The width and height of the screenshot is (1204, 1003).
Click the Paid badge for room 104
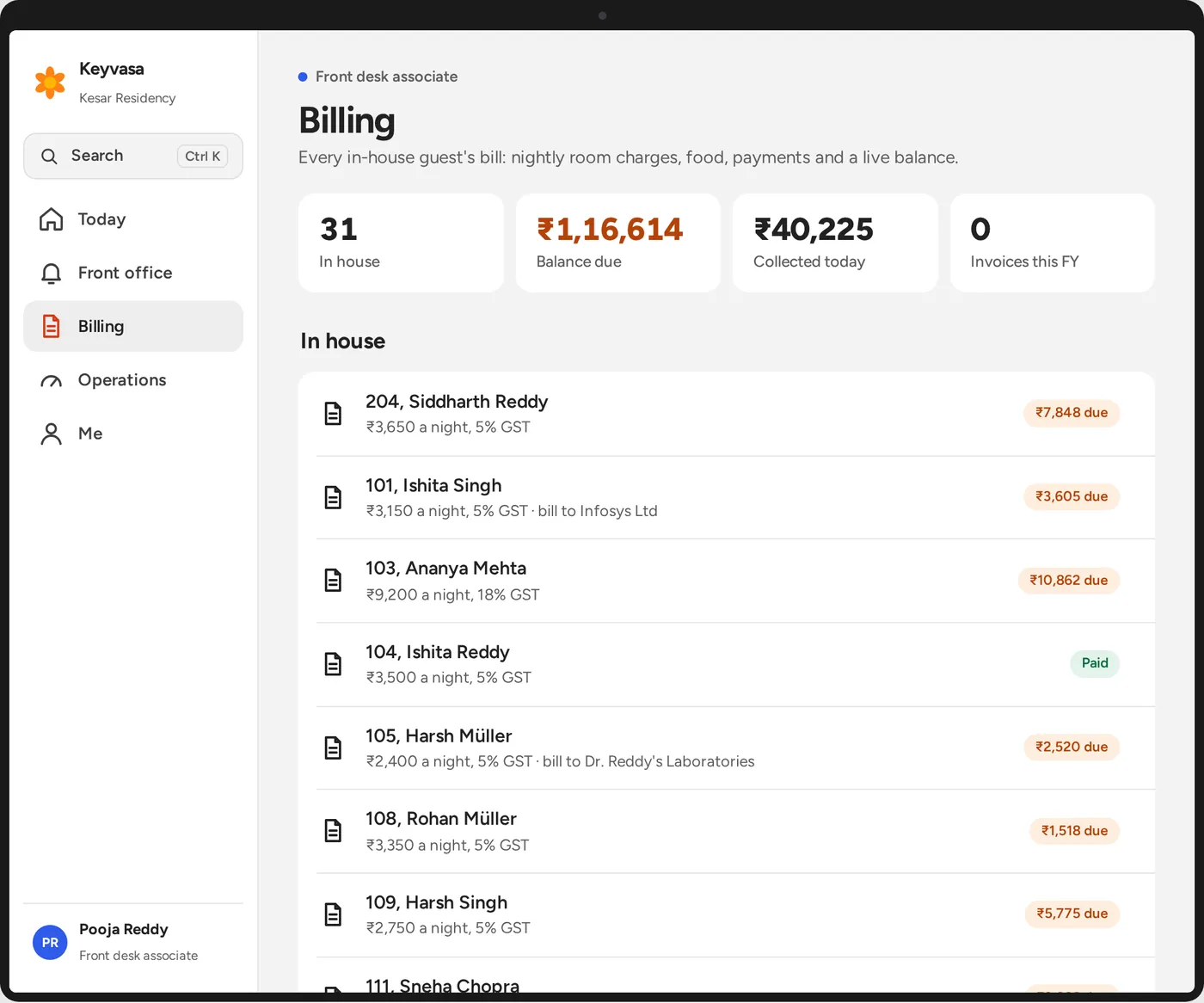point(1095,663)
